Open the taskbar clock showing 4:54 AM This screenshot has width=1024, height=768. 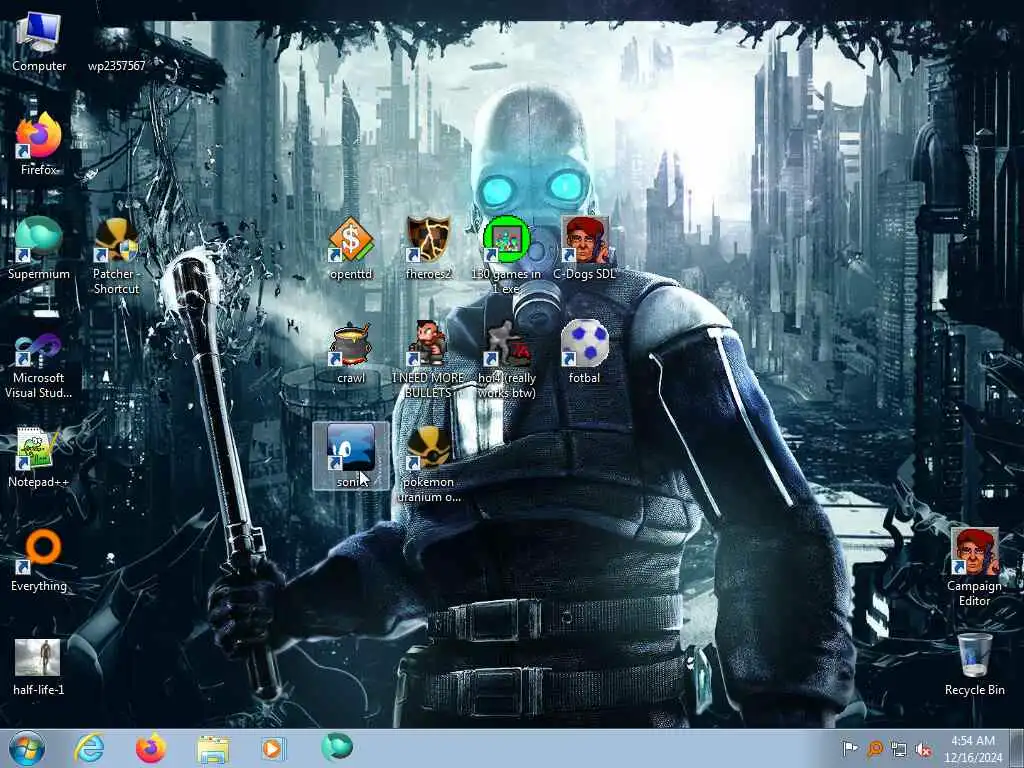pos(972,749)
